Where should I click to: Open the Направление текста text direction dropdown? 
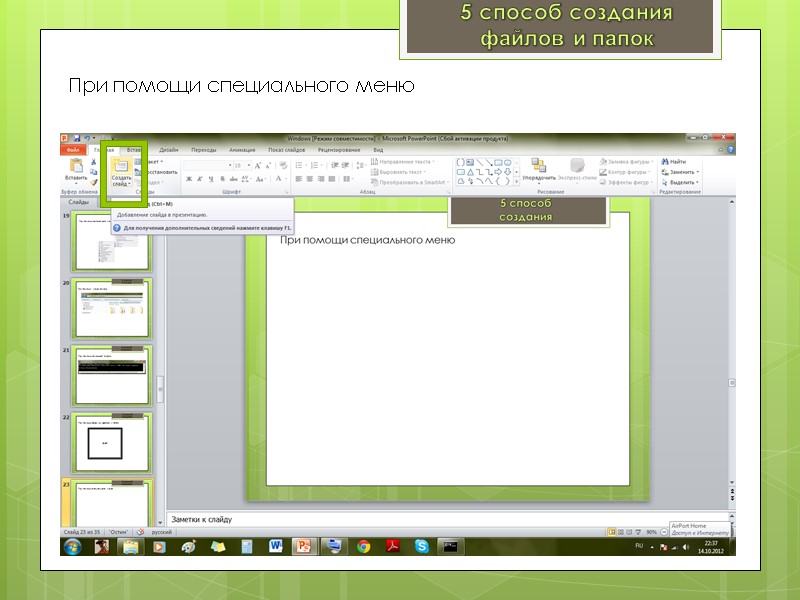coord(403,162)
